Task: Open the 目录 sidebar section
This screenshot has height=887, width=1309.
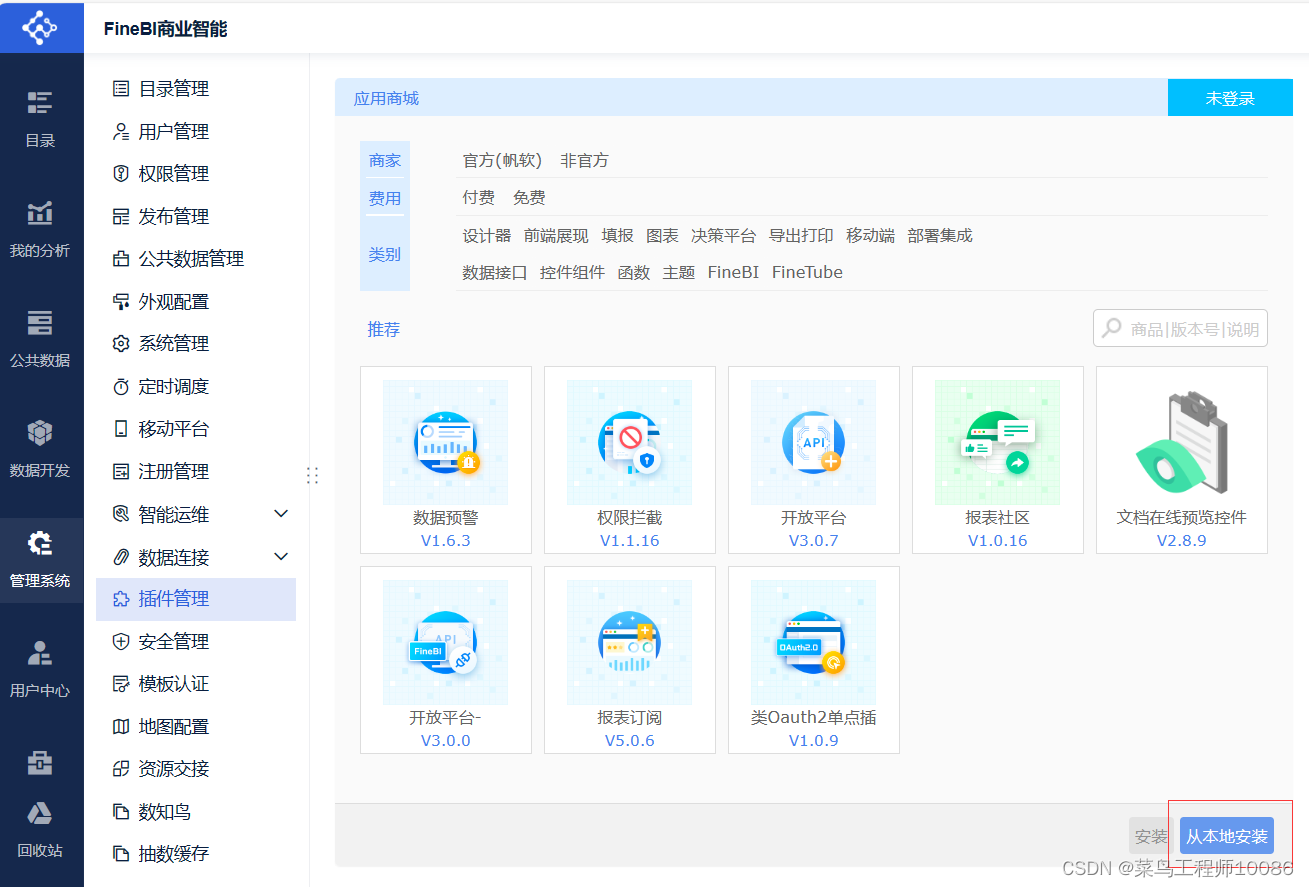Action: pos(40,118)
